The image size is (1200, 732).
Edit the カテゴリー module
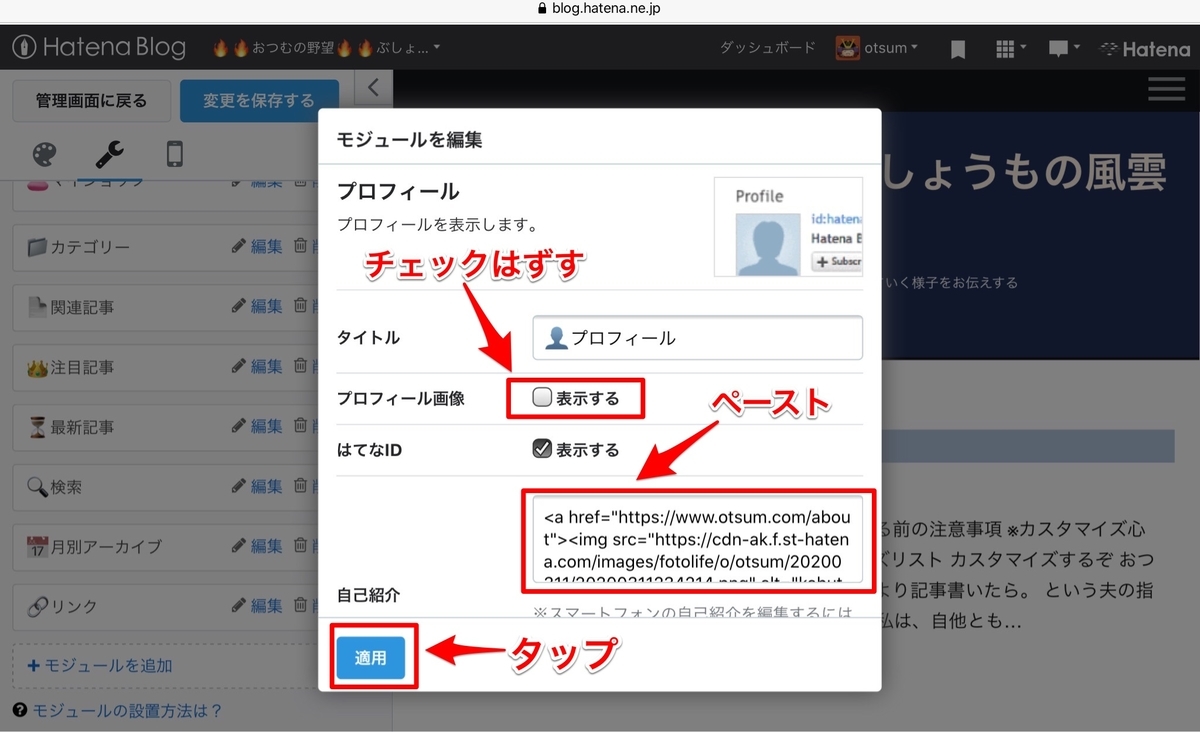click(x=257, y=247)
